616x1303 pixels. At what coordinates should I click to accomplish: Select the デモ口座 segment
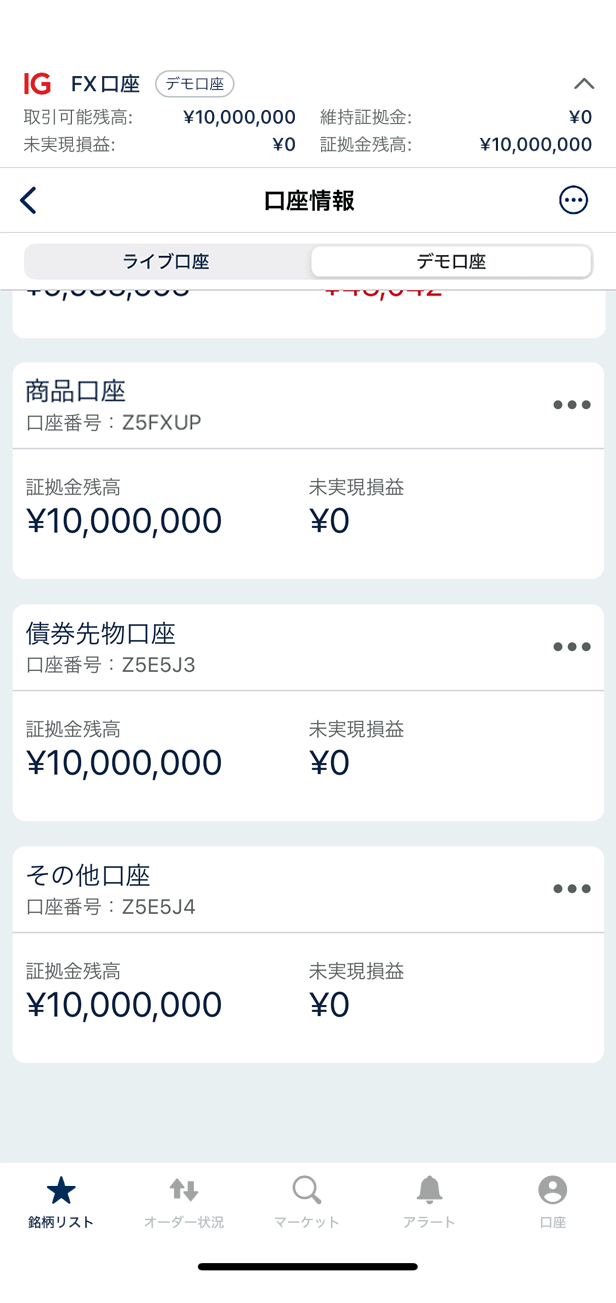pyautogui.click(x=451, y=262)
